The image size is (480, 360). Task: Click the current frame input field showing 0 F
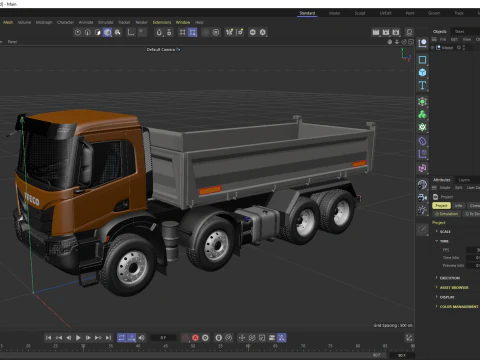pos(163,338)
